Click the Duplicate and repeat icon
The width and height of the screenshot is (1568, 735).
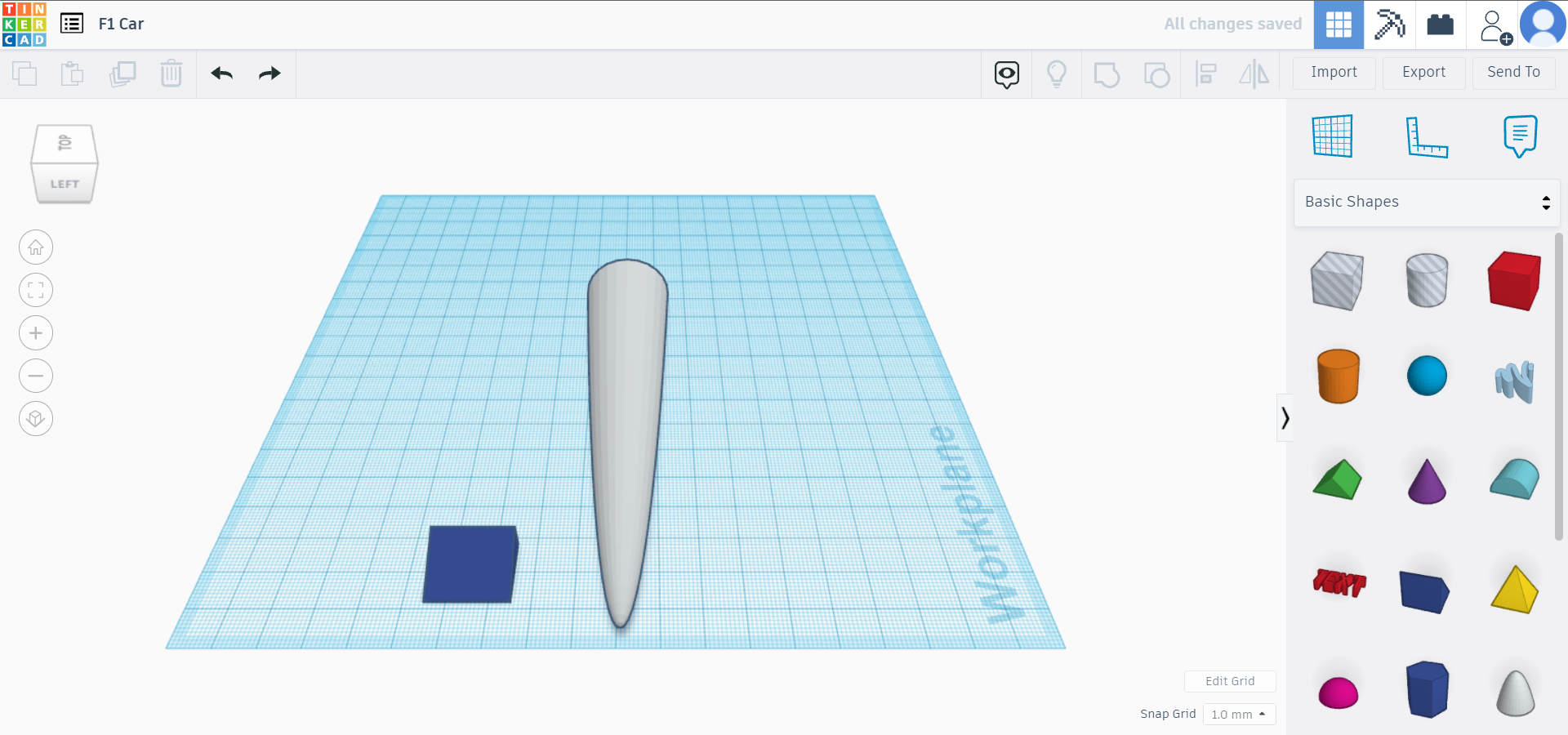click(122, 73)
